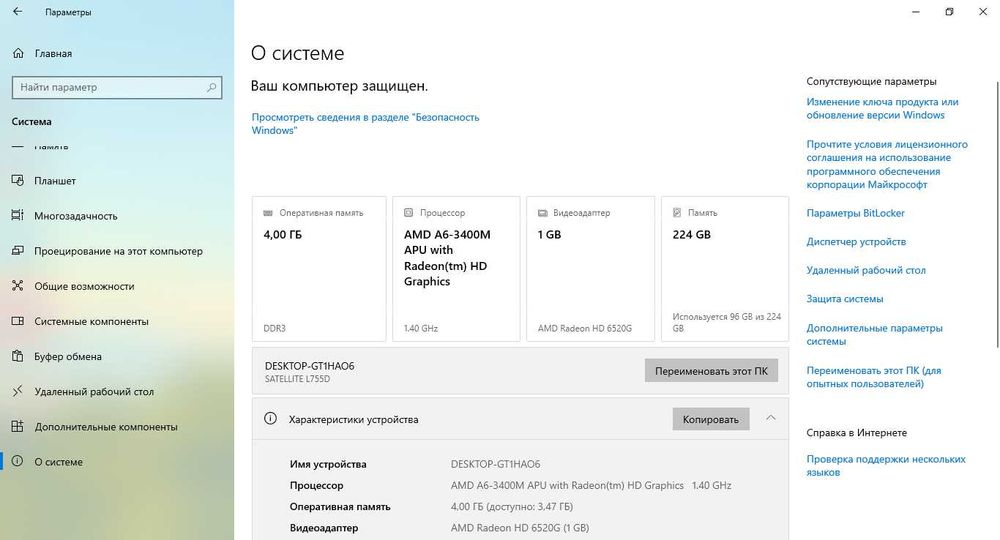Viewport: 1000px width, 540px height.
Task: Open Диспетчер устройств link
Action: (x=856, y=242)
